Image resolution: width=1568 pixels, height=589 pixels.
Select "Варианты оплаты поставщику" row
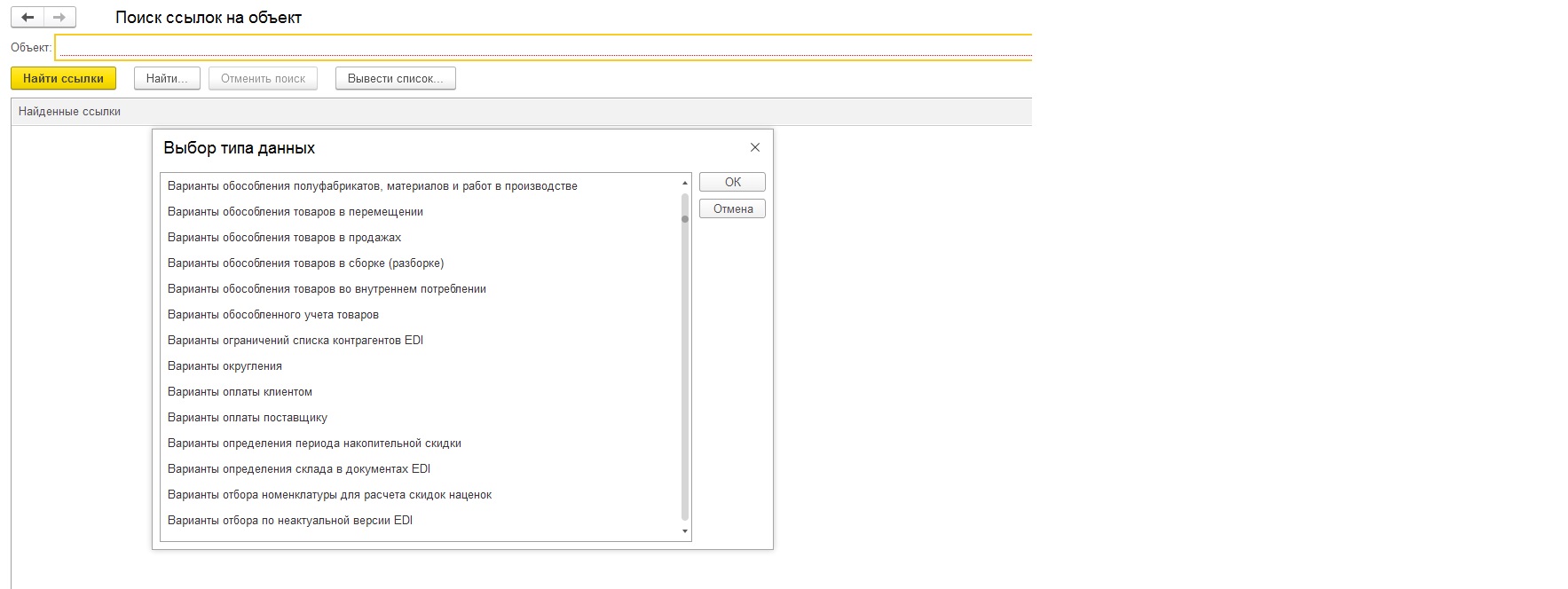(x=421, y=417)
